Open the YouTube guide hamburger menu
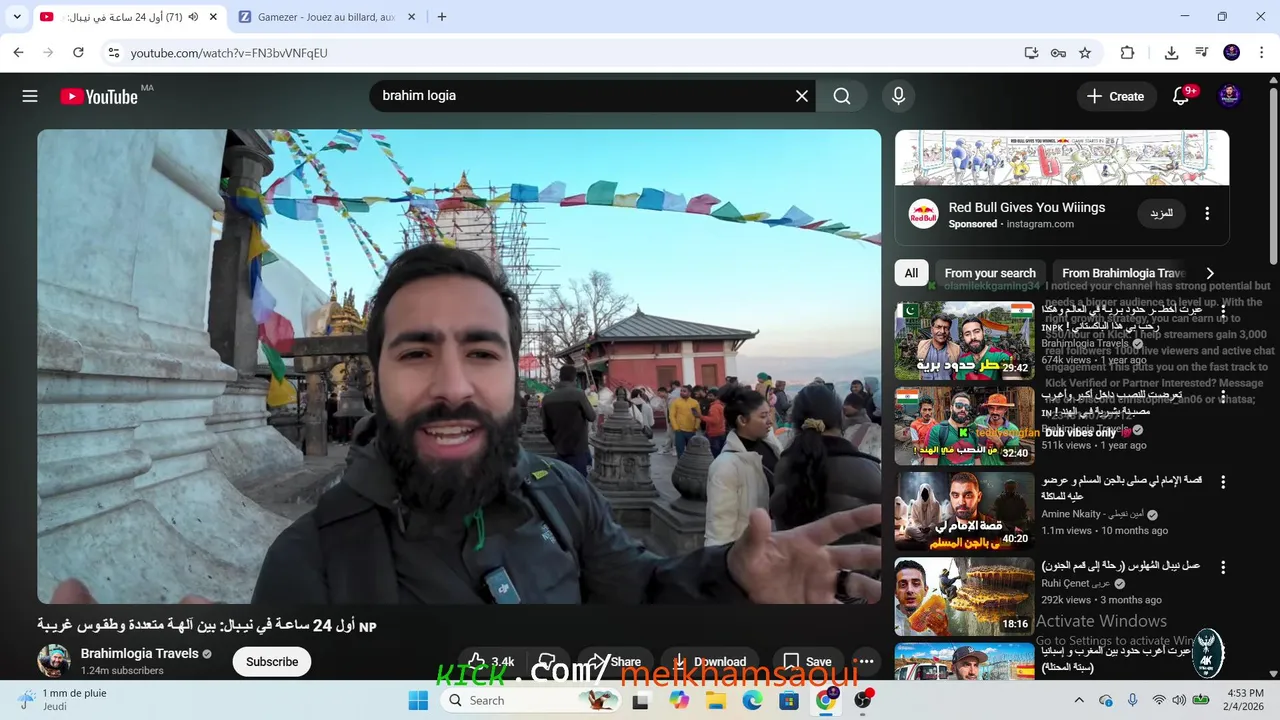Viewport: 1280px width, 720px height. (x=30, y=96)
